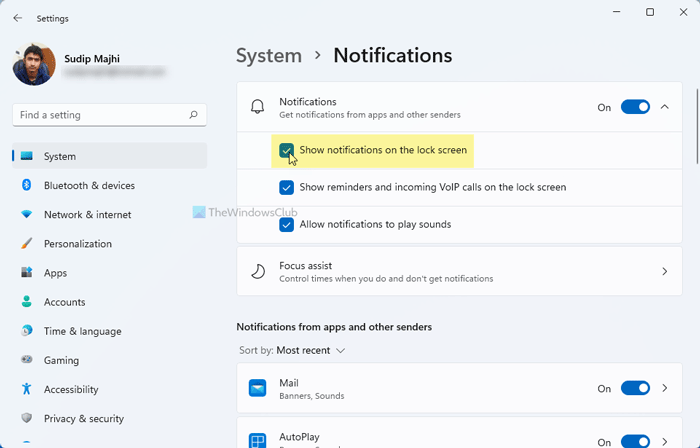This screenshot has width=700, height=448.
Task: Click System breadcrumb link
Action: (x=268, y=56)
